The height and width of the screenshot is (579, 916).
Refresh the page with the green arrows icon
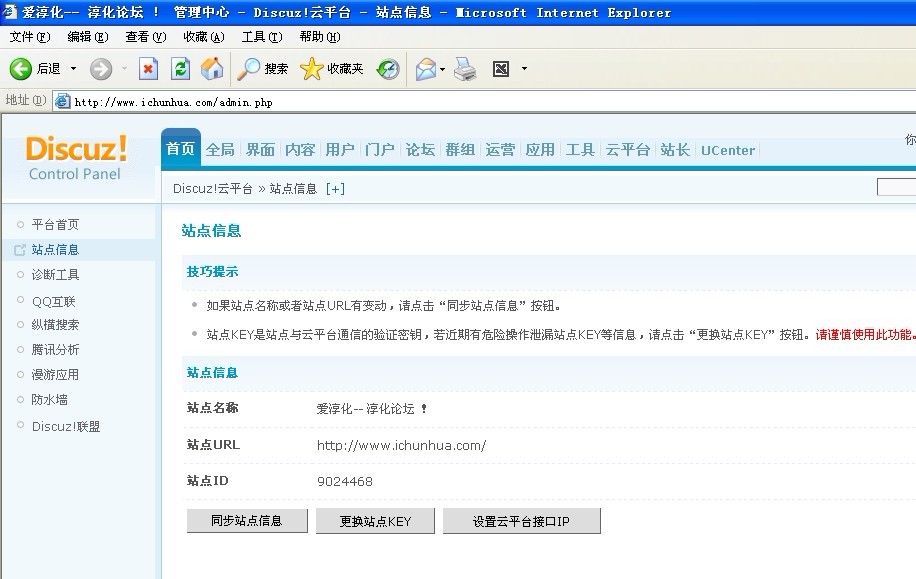[181, 69]
